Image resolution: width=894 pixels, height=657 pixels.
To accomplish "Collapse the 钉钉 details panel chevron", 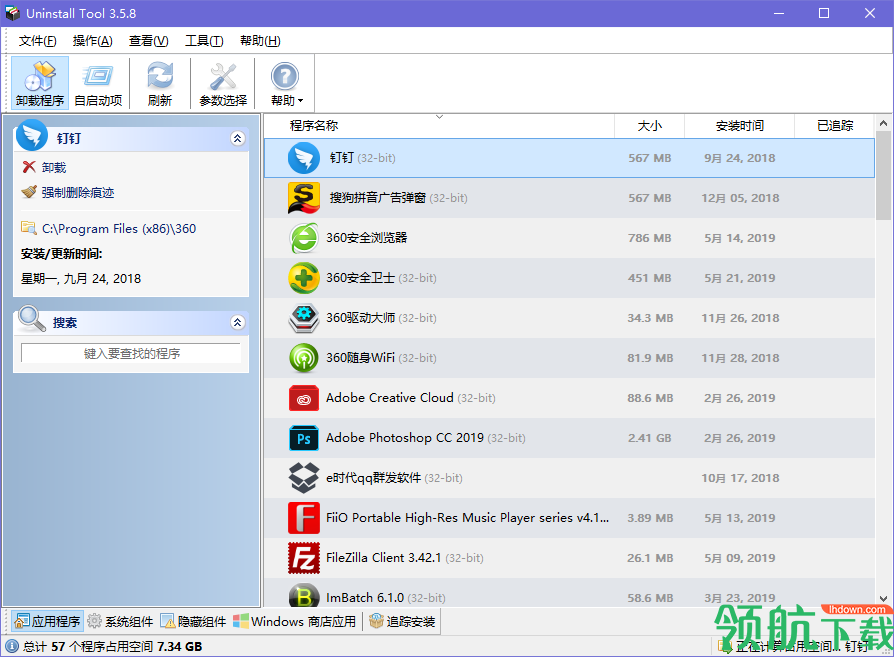I will pos(238,138).
